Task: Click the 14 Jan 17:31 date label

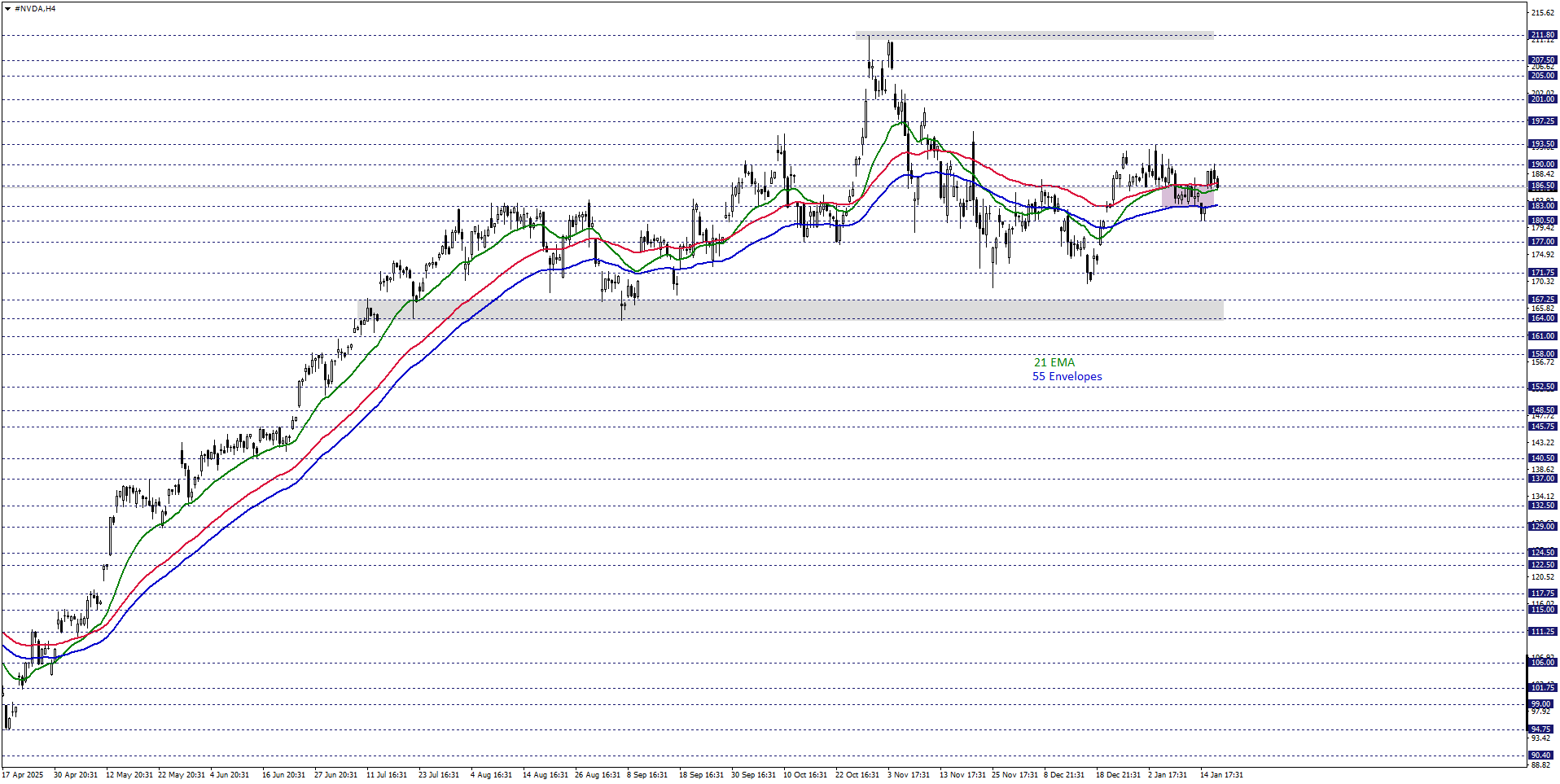Action: (x=1220, y=775)
